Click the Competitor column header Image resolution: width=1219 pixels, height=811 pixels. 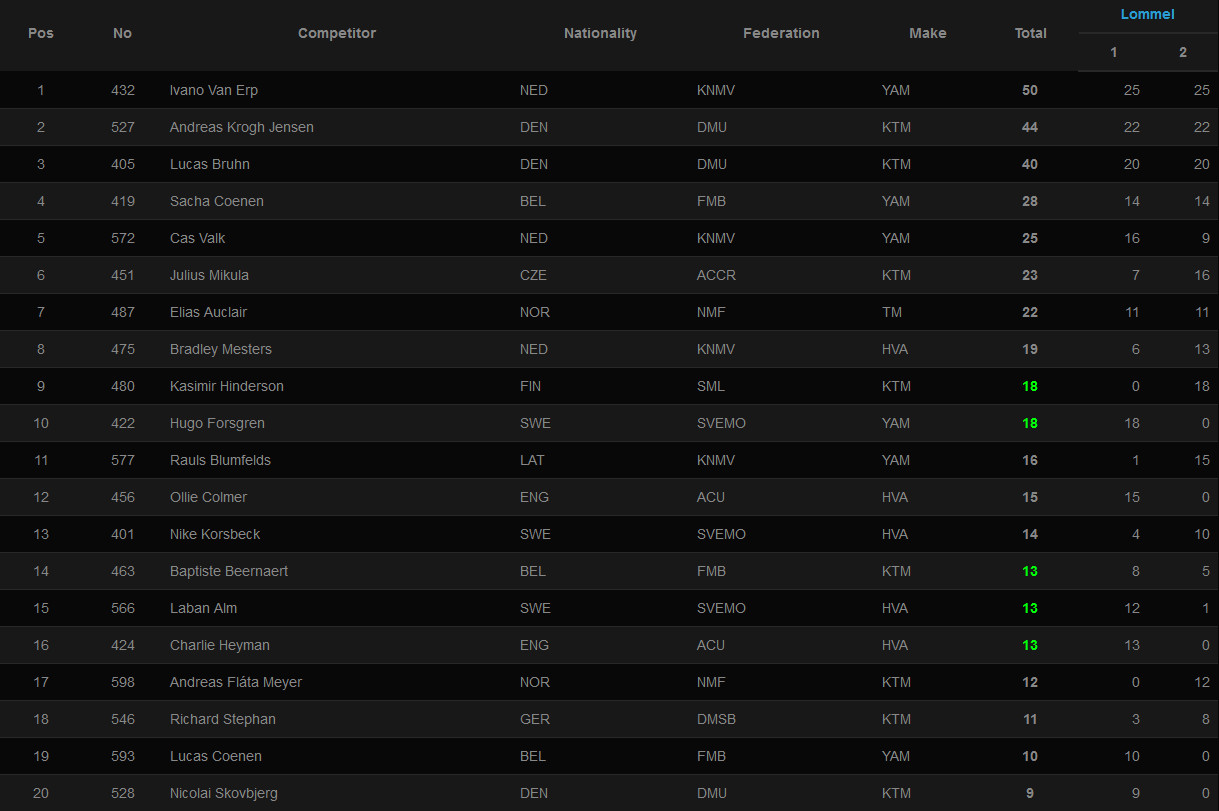(x=337, y=33)
